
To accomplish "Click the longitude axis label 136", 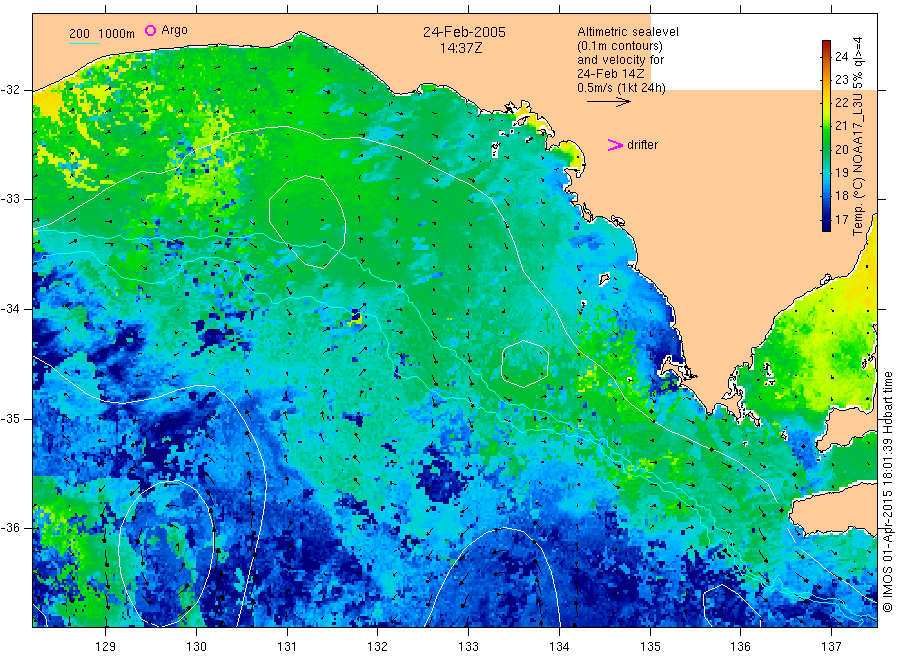I will [x=740, y=647].
